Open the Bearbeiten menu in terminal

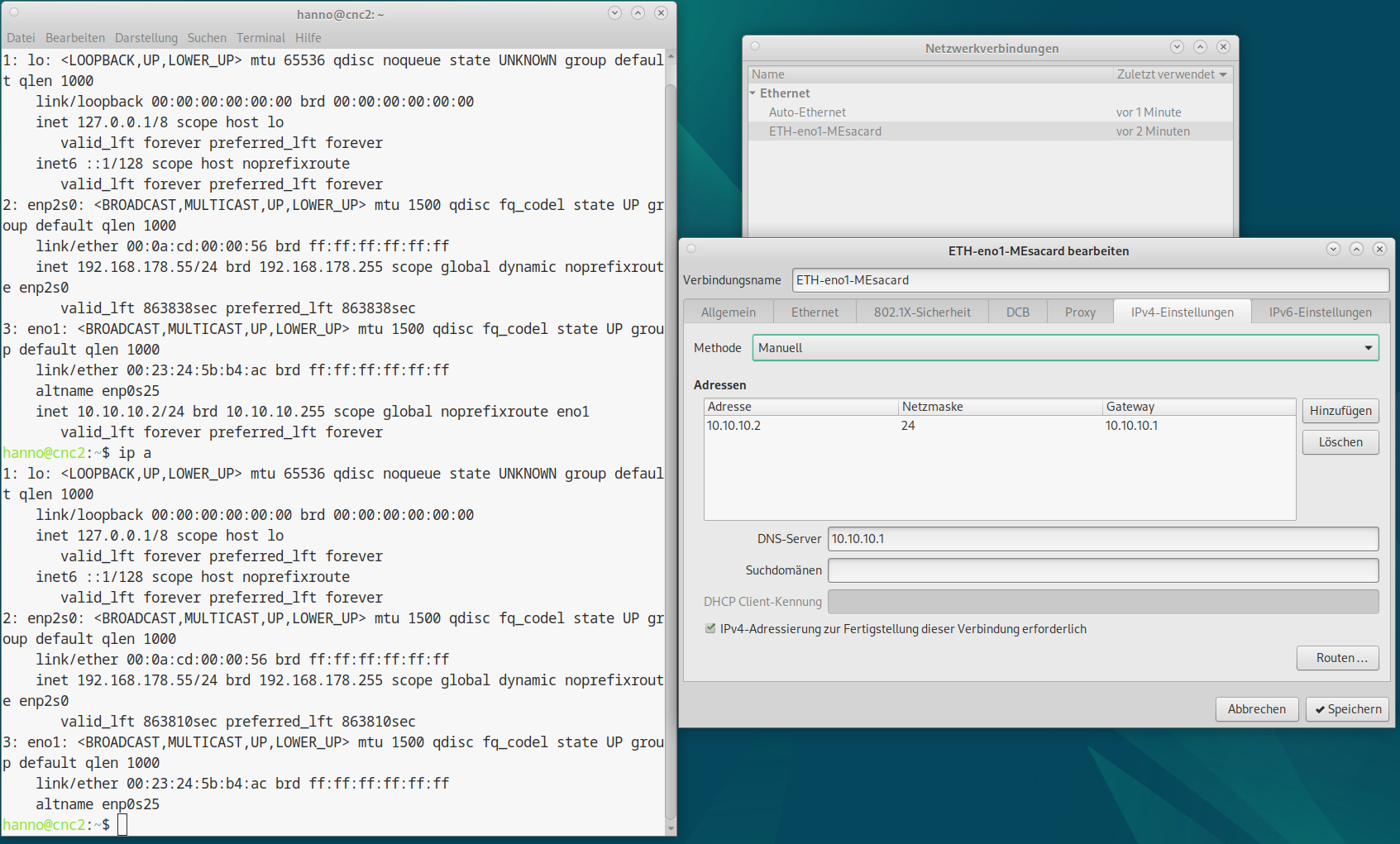click(75, 38)
